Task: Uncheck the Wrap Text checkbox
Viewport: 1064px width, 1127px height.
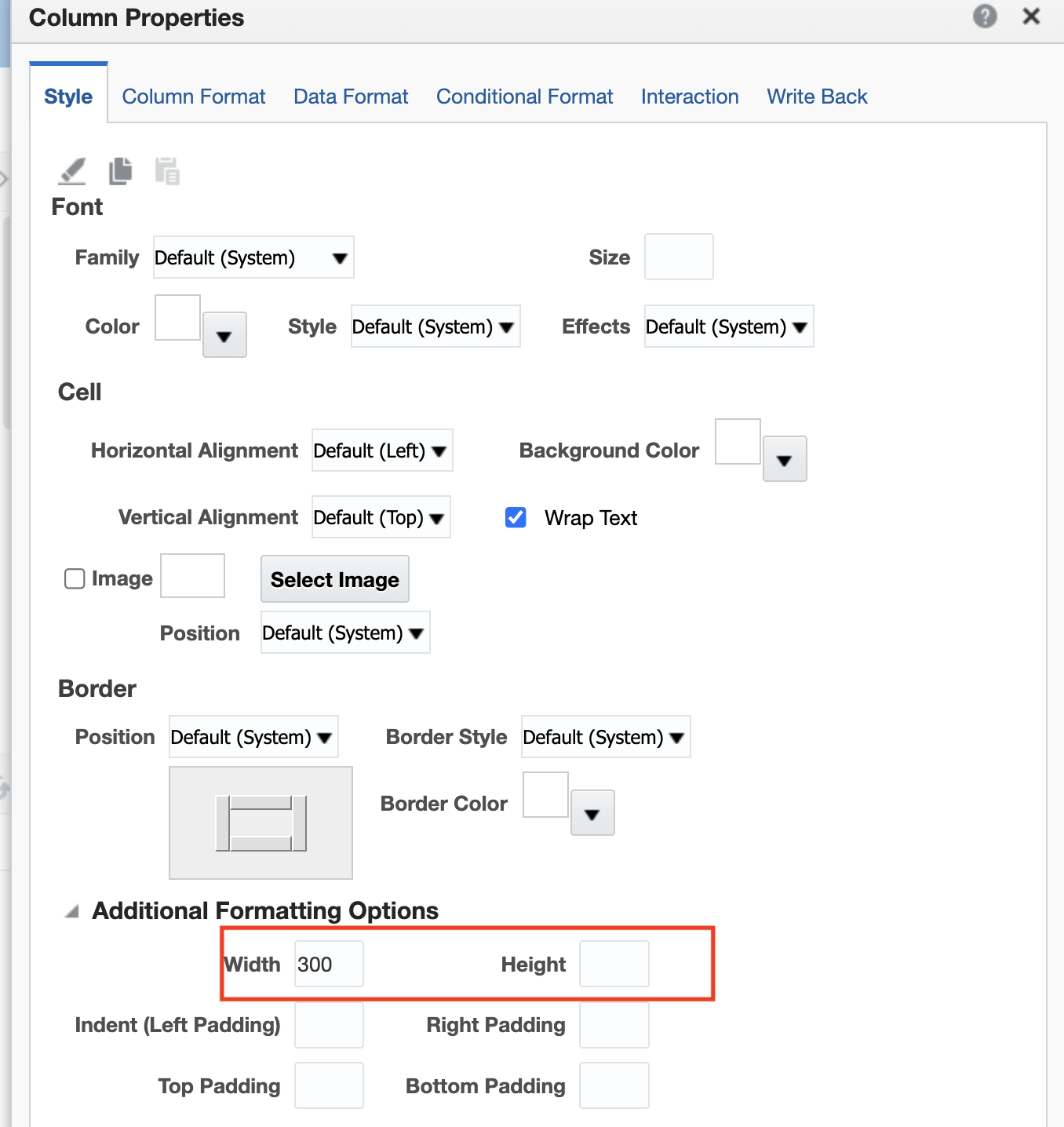Action: tap(516, 517)
